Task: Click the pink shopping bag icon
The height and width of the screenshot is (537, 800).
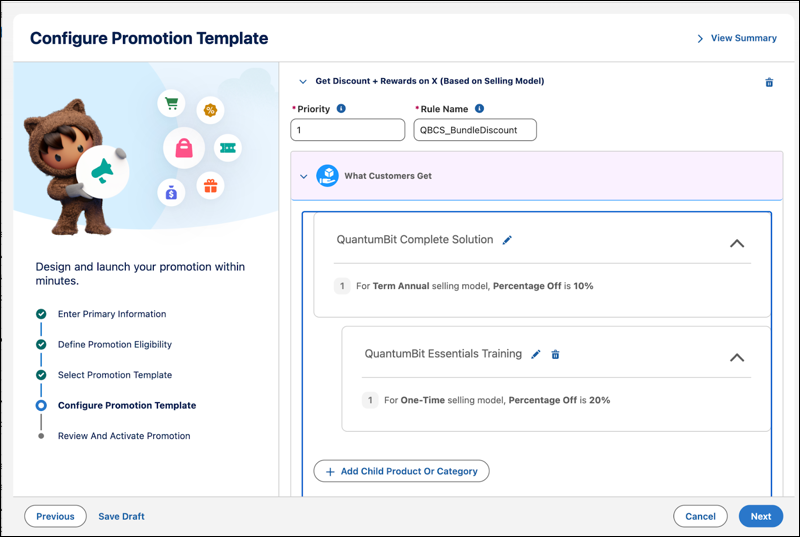Action: coord(184,148)
